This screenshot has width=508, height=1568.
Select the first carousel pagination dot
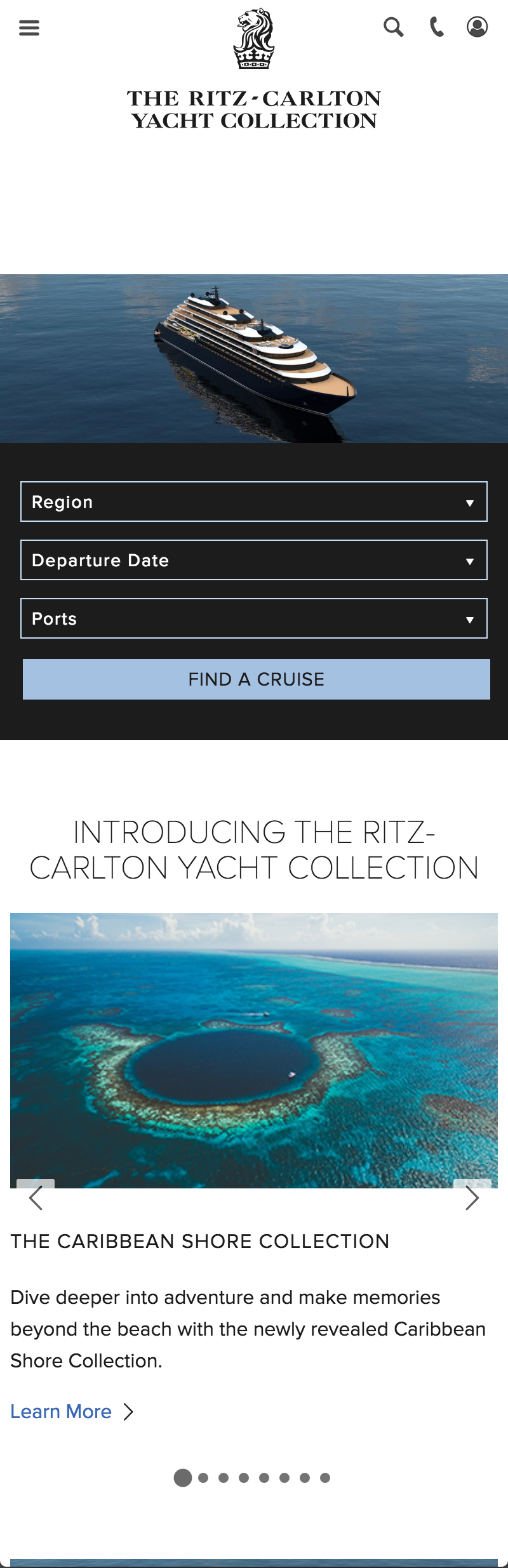coord(183,1478)
